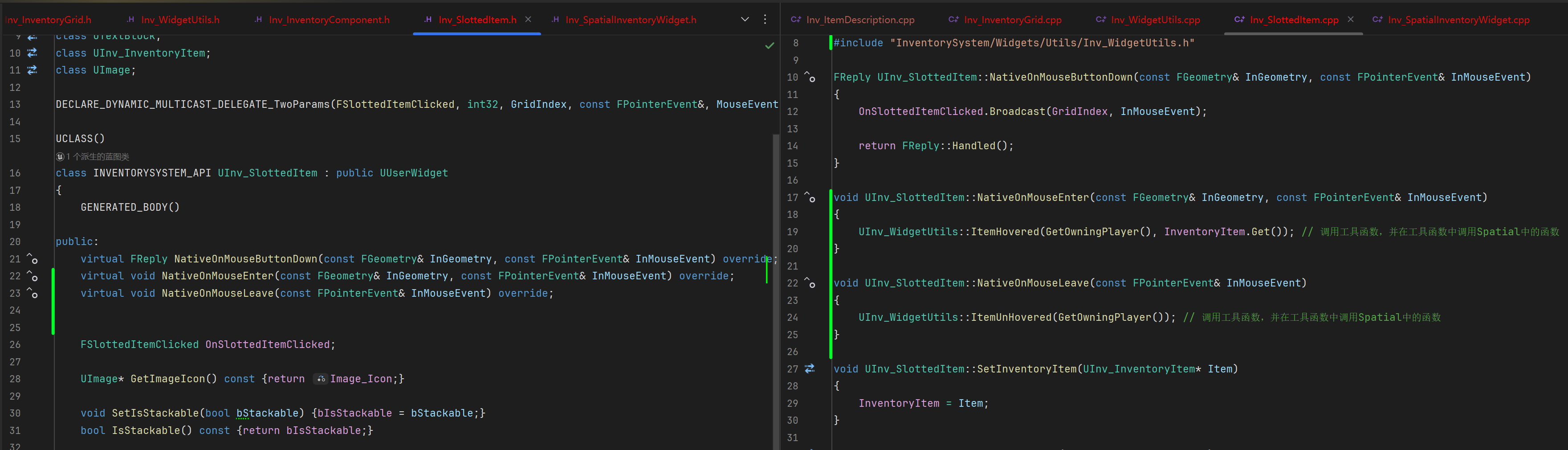
Task: Open the Inv_InventoryComponent.h tab
Action: [322, 20]
